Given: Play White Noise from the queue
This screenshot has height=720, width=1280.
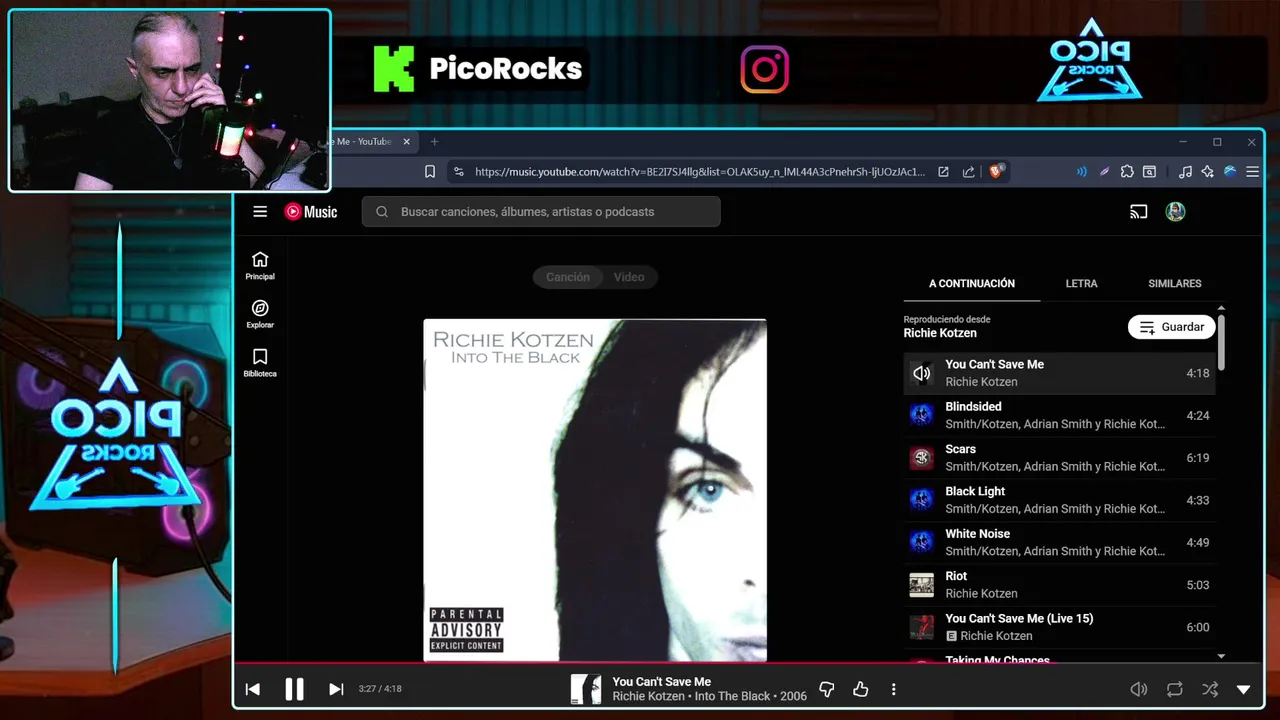Looking at the screenshot, I should [x=1060, y=542].
